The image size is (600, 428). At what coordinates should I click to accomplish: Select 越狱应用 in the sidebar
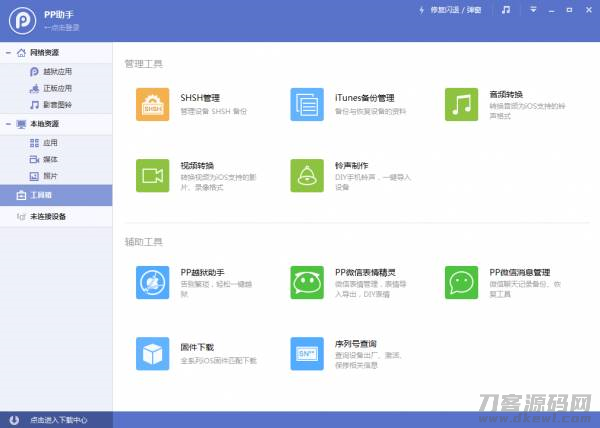click(56, 72)
